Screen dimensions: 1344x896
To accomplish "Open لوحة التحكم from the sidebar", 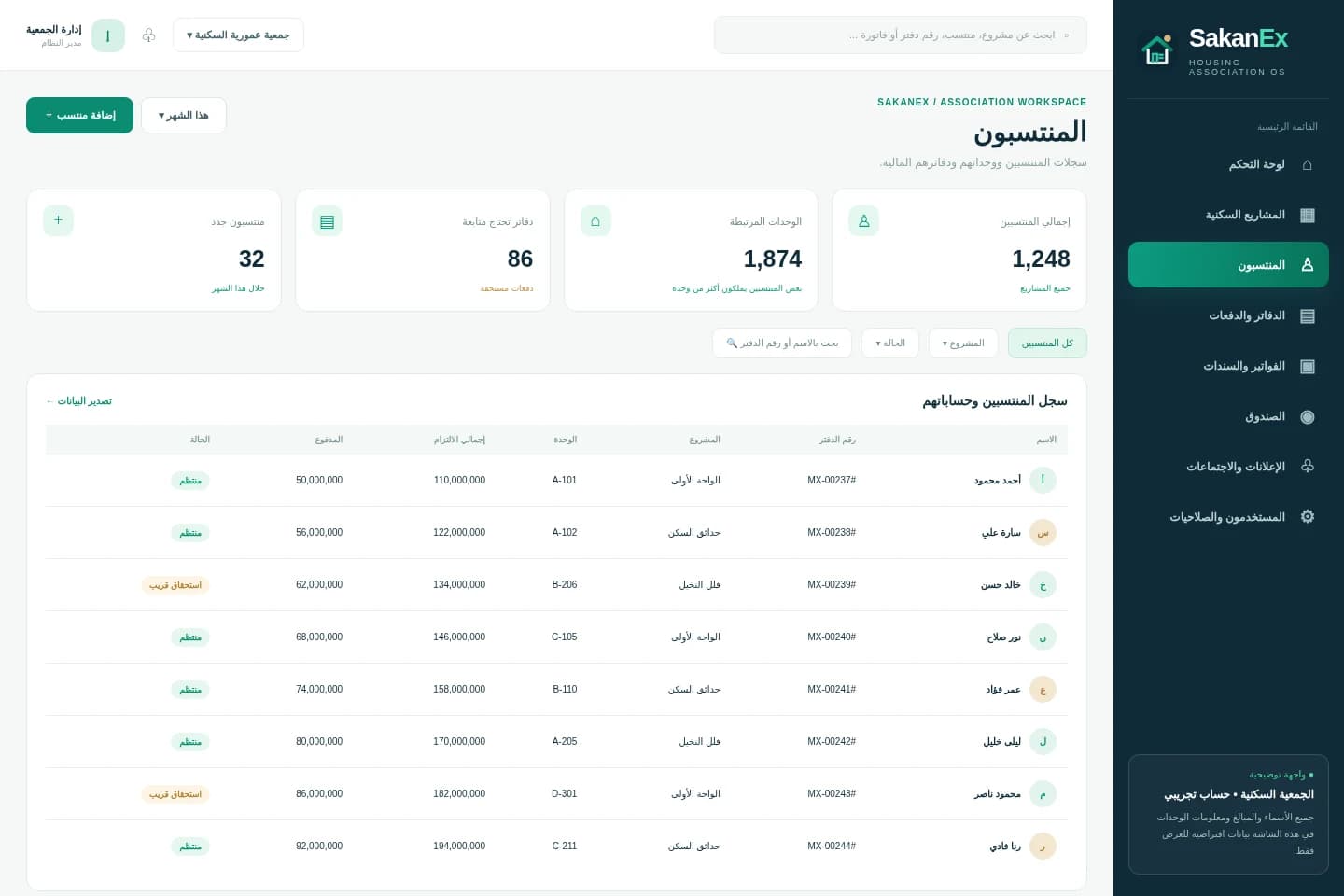I will tap(1228, 164).
